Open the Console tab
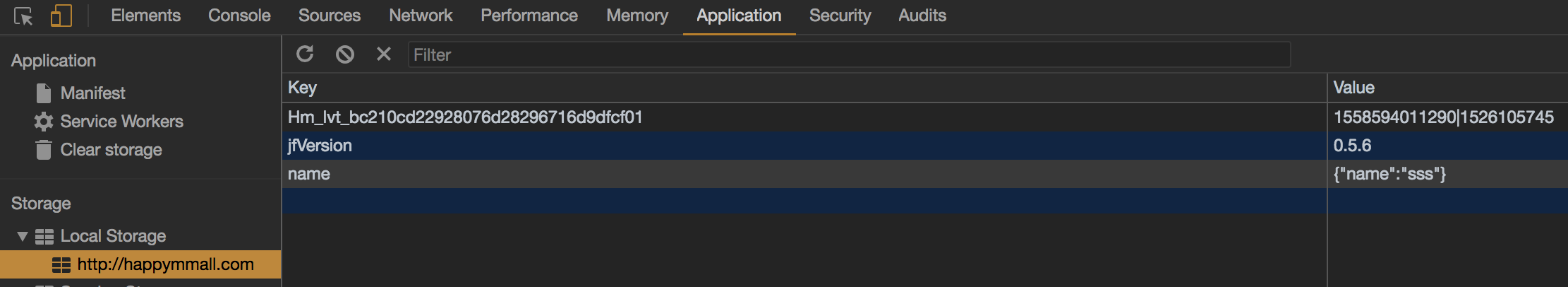Viewport: 1568px width, 287px height. 239,16
